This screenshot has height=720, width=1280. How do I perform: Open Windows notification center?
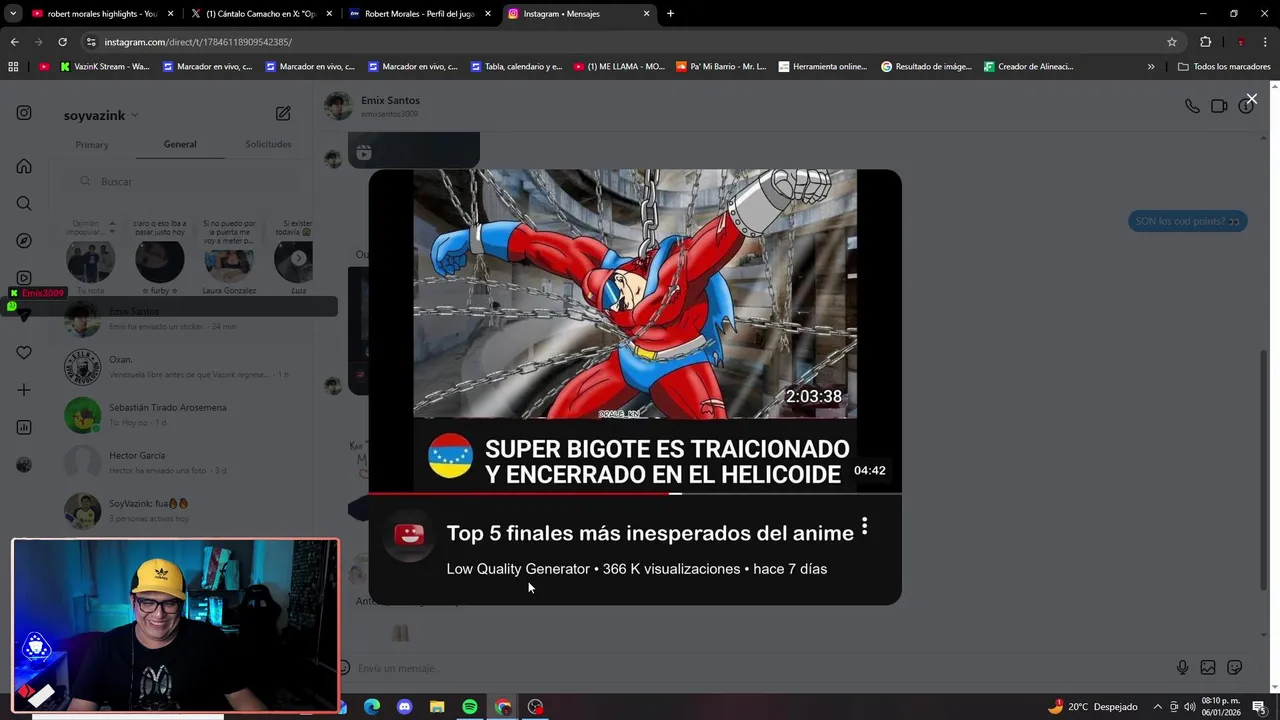(x=1259, y=707)
